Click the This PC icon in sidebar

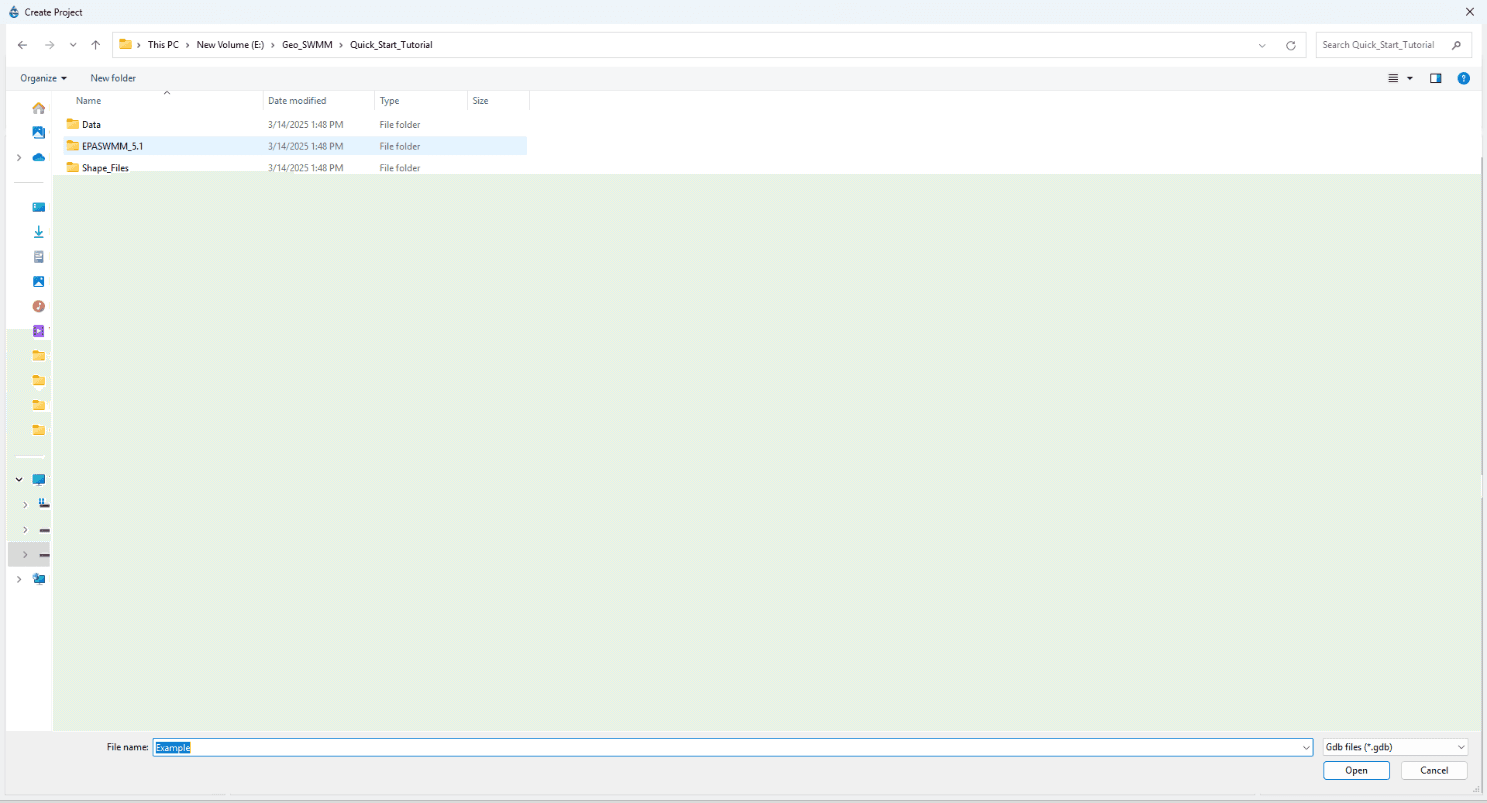point(38,479)
